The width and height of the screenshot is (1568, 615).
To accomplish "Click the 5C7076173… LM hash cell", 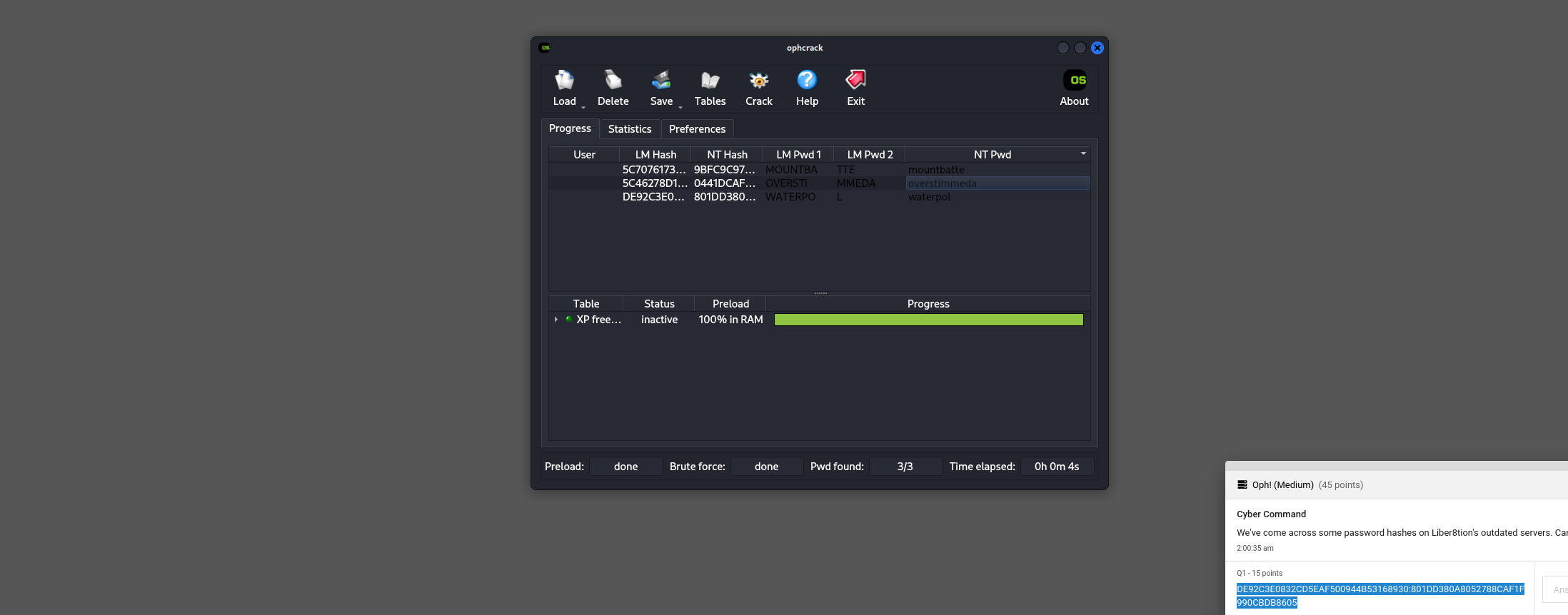I will (655, 170).
